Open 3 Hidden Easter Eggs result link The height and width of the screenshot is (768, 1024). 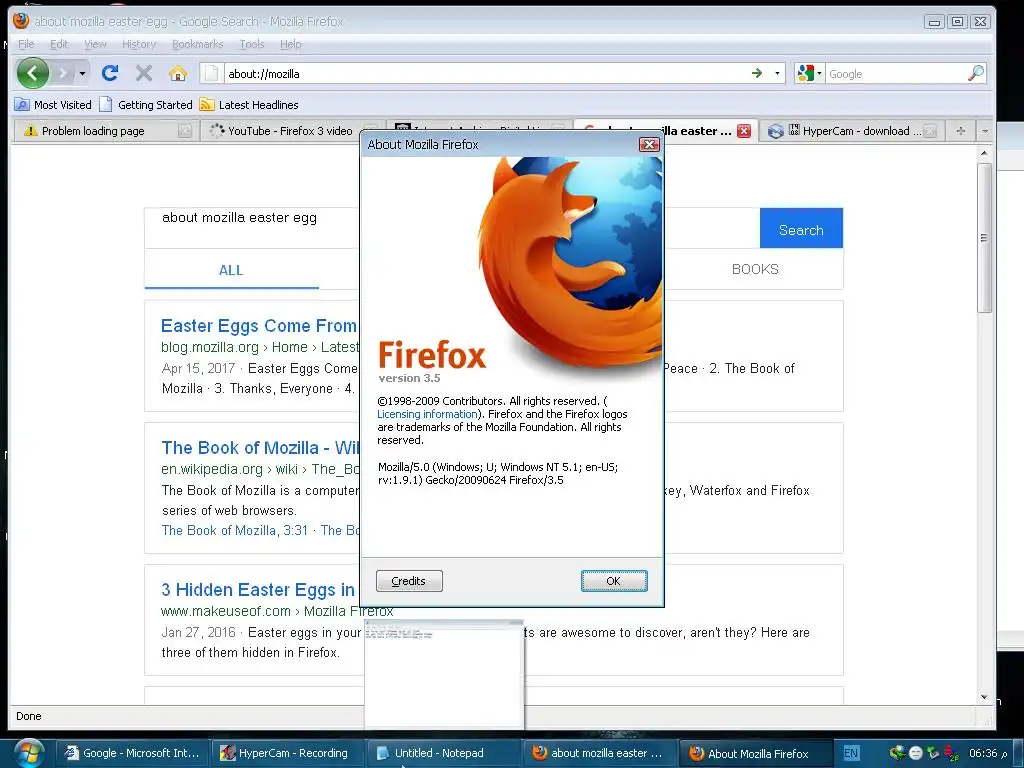tap(258, 590)
